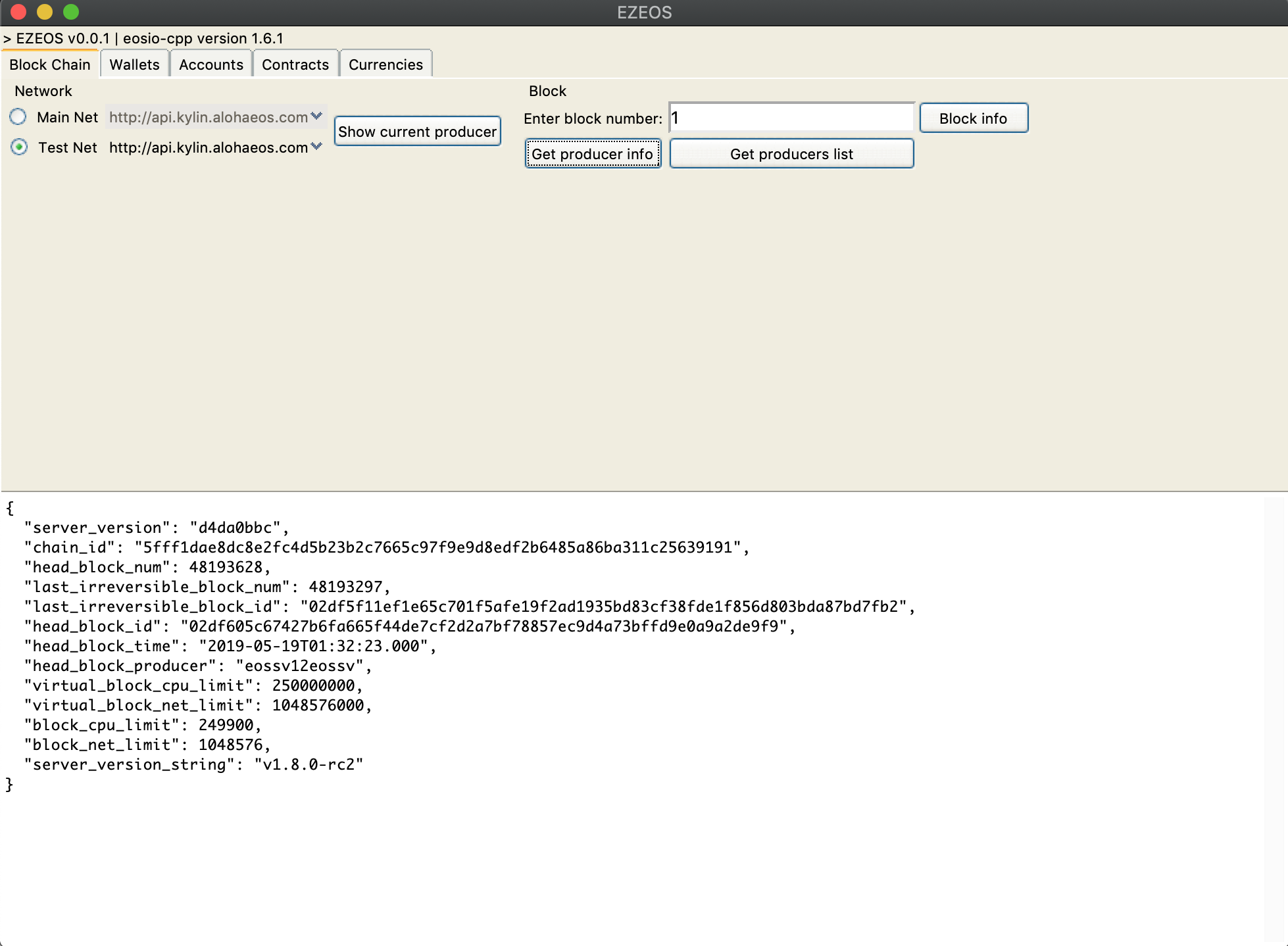Click inside the JSON output text area

592,855
